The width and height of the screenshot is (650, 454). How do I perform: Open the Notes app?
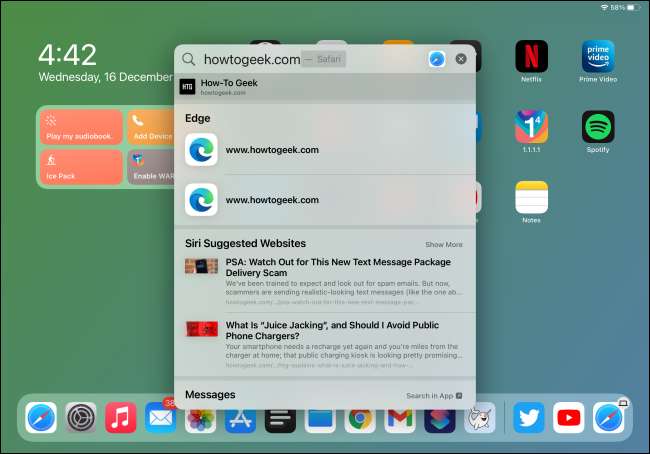pyautogui.click(x=531, y=197)
